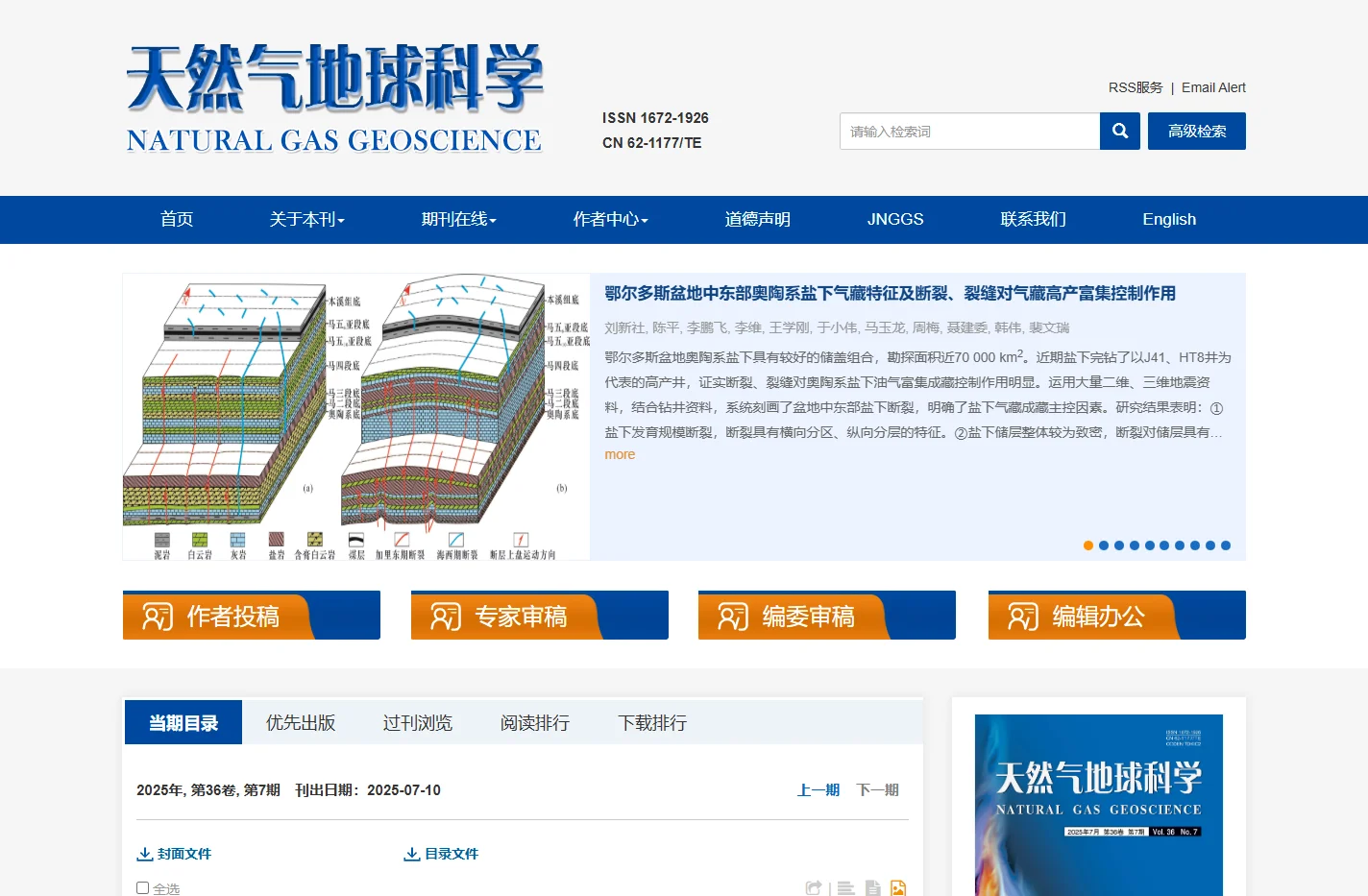
Task: Switch to title list view icon
Action: pyautogui.click(x=845, y=888)
